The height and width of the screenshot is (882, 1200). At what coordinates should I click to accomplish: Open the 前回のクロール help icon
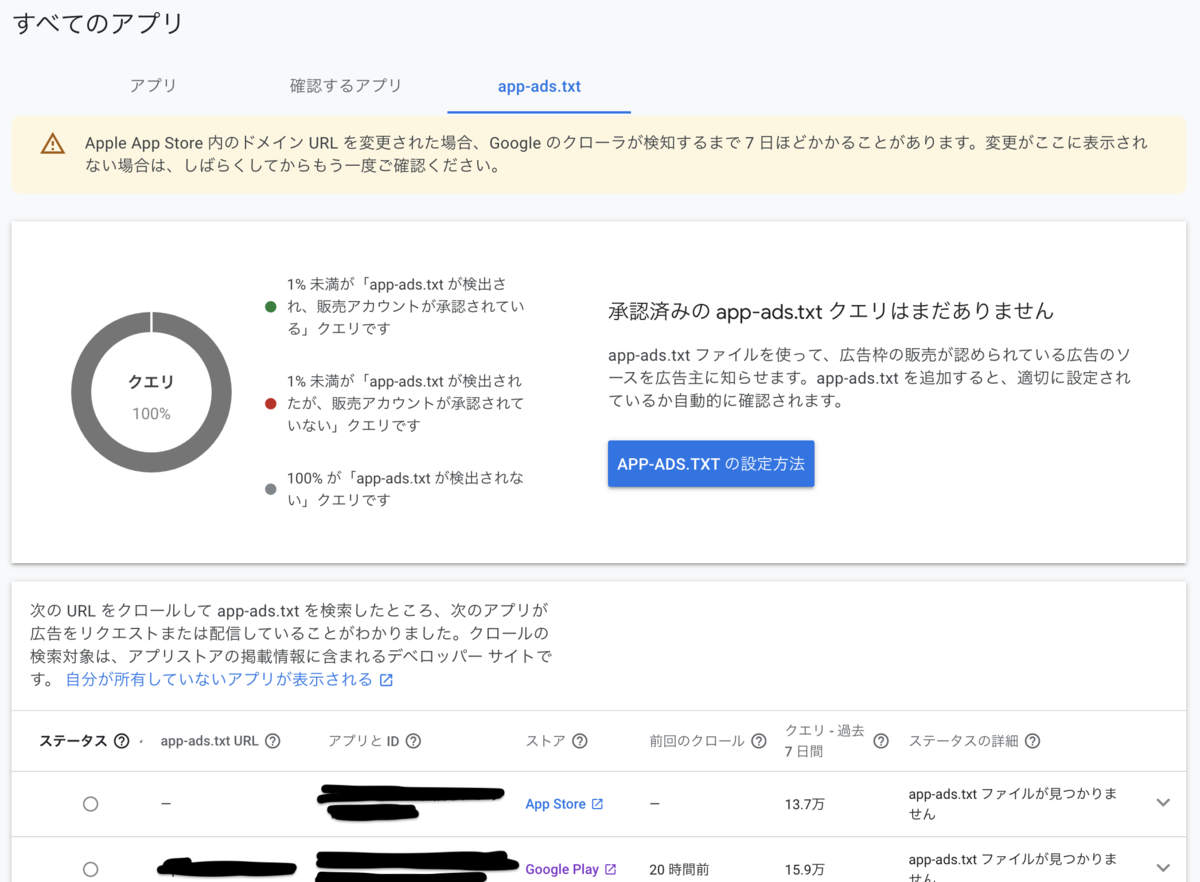pos(758,740)
